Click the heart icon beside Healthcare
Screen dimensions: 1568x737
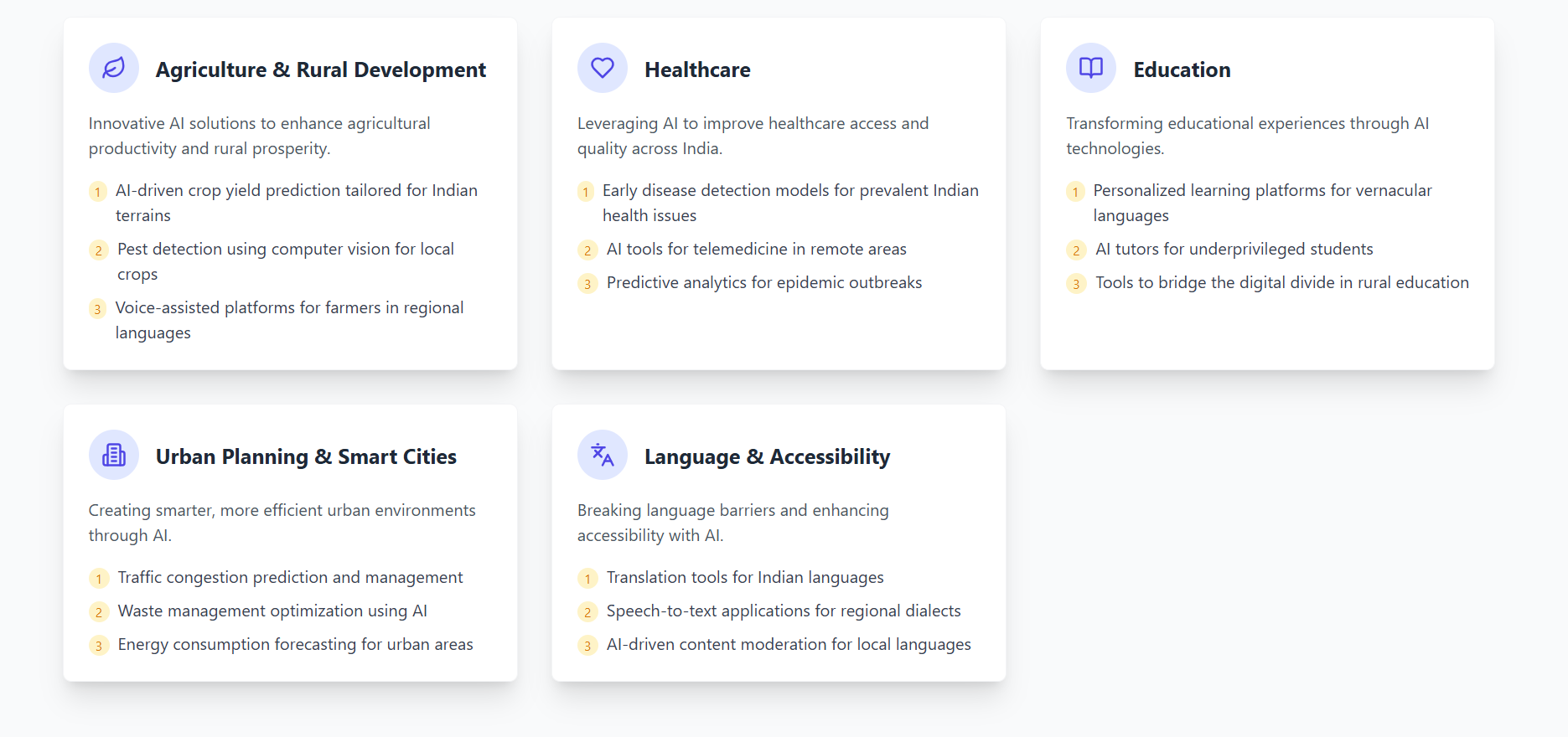point(603,68)
